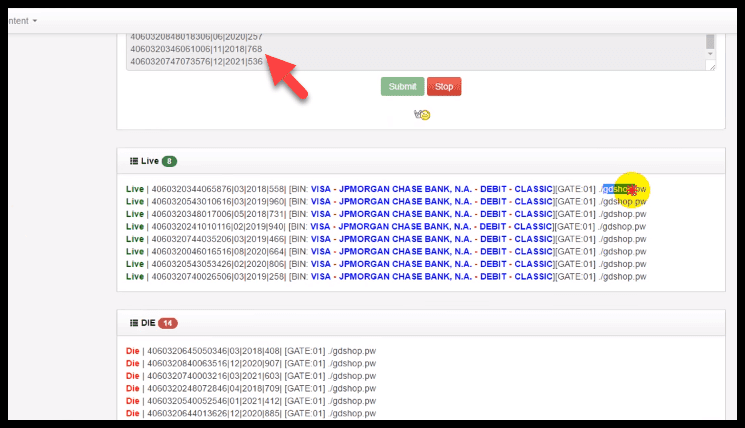745x428 pixels.
Task: Click the list icon beside Live heading
Action: [x=134, y=161]
